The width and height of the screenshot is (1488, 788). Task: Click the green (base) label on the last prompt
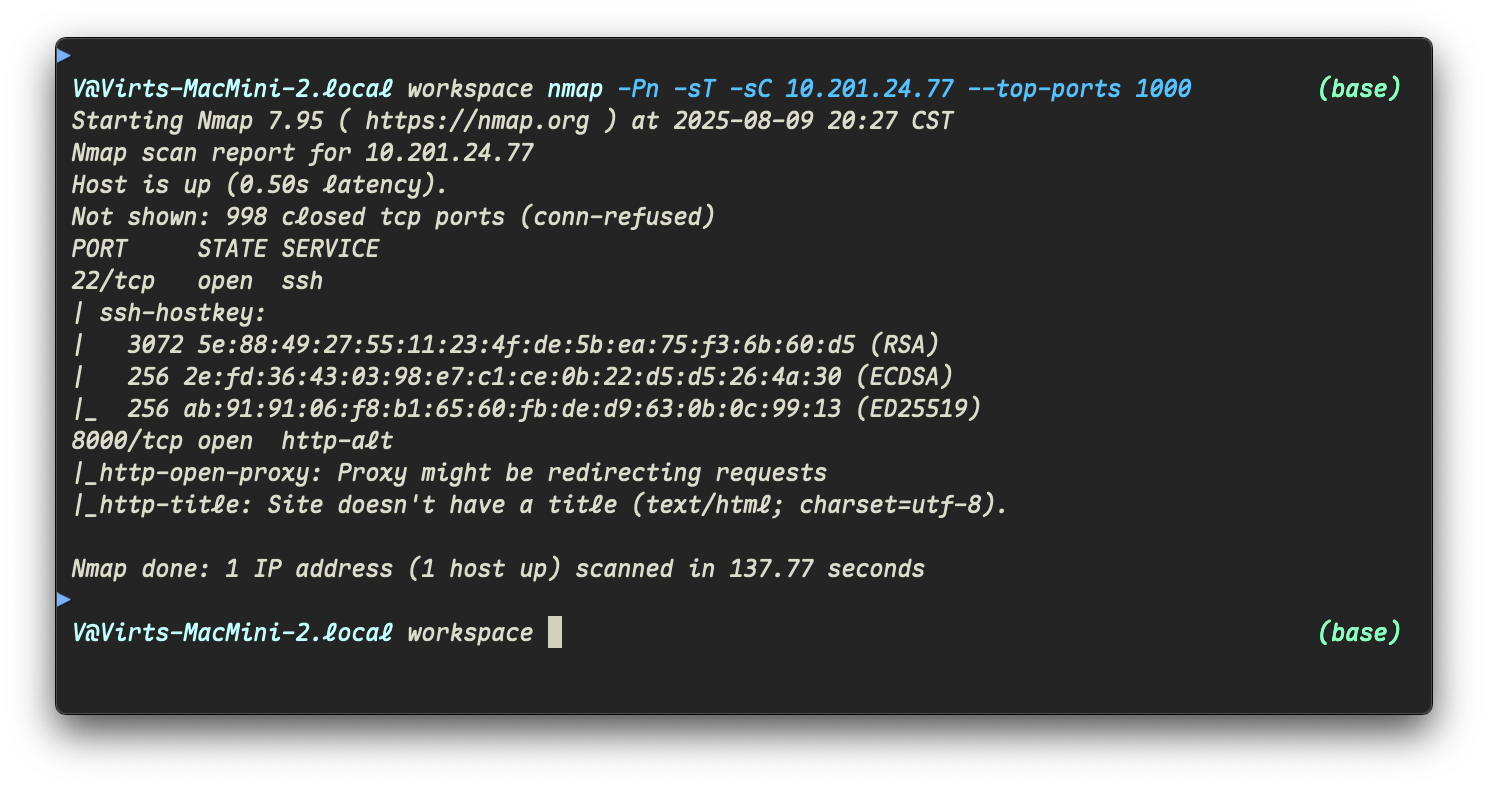[x=1359, y=633]
